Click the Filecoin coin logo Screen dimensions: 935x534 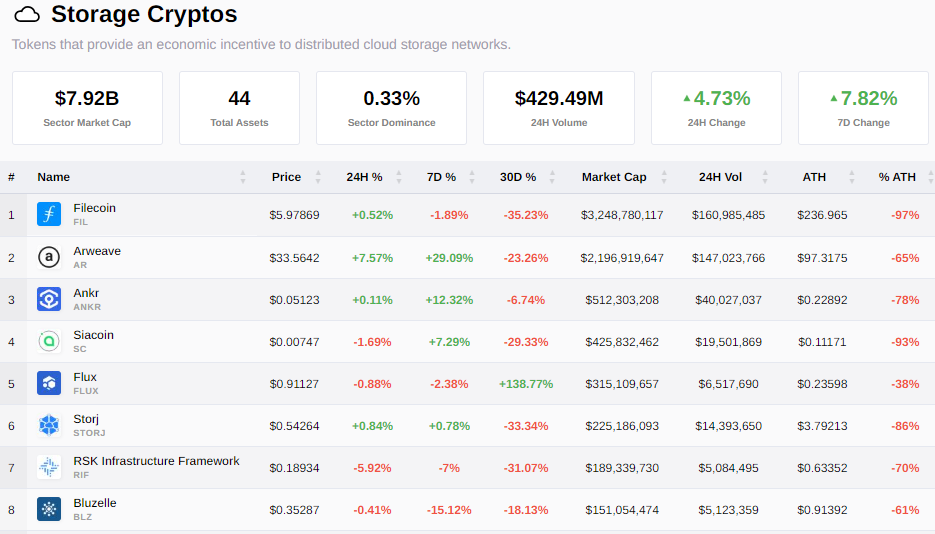point(49,214)
